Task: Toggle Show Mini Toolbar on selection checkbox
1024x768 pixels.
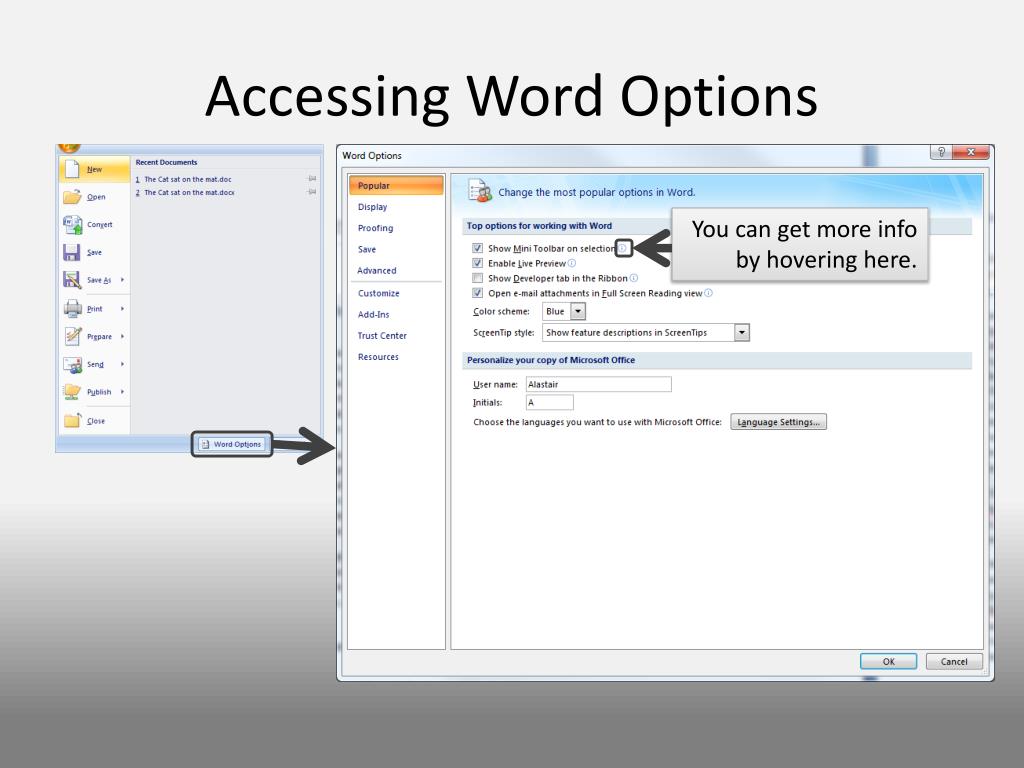Action: point(477,248)
